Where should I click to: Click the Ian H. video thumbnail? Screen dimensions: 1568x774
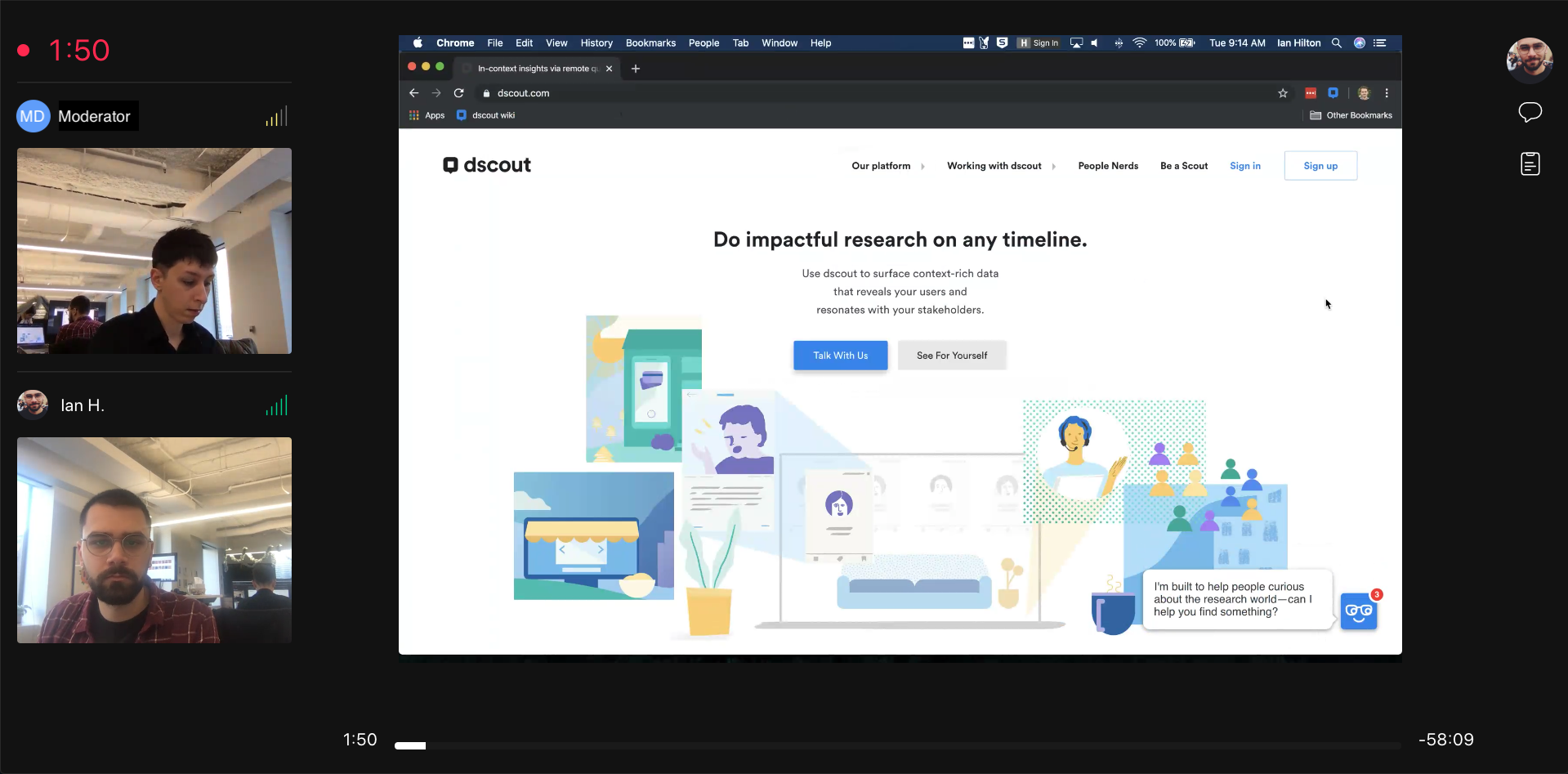154,540
